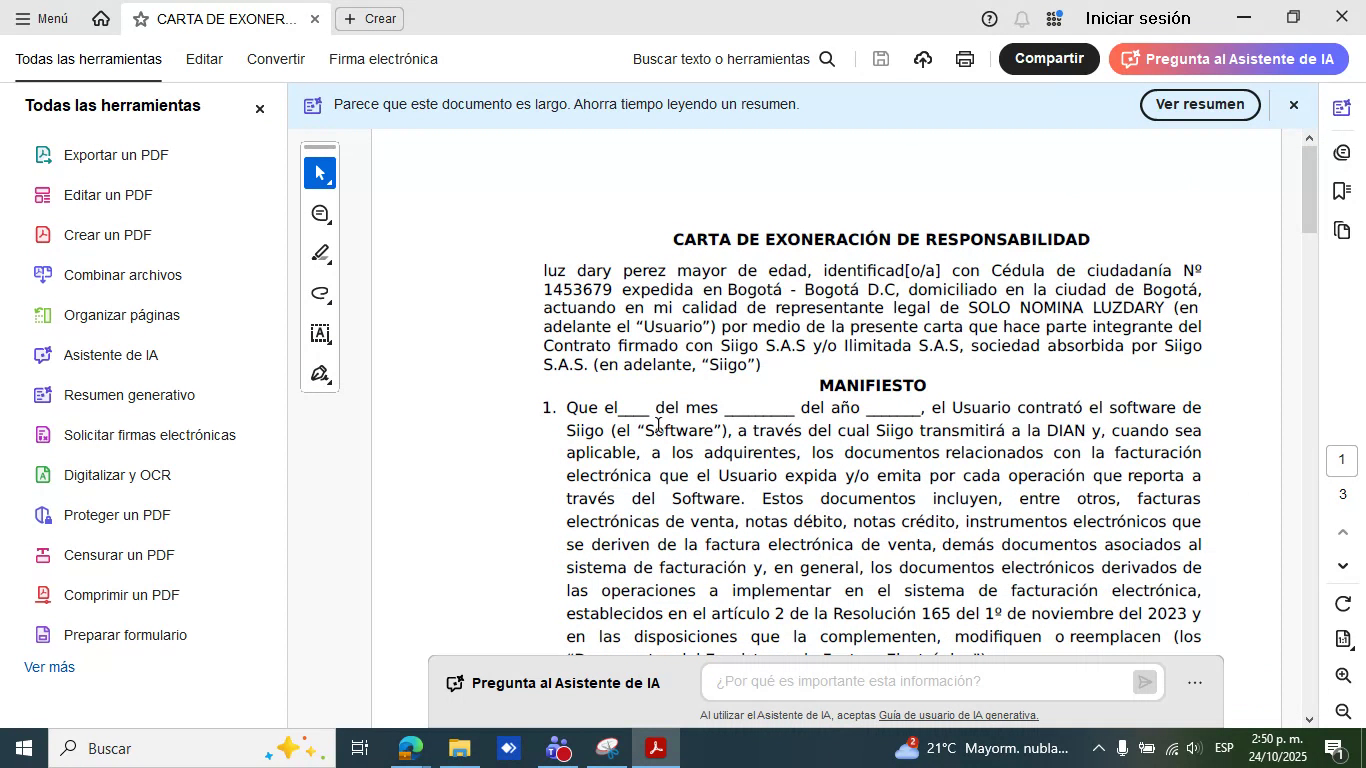Open Microsoft Edge in taskbar

pyautogui.click(x=410, y=748)
